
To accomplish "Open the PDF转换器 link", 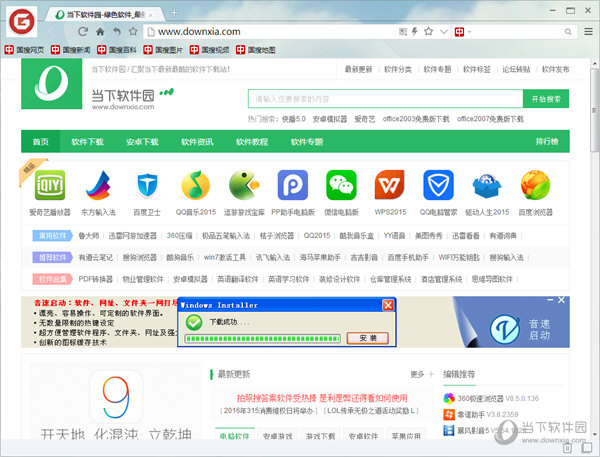I will [95, 279].
